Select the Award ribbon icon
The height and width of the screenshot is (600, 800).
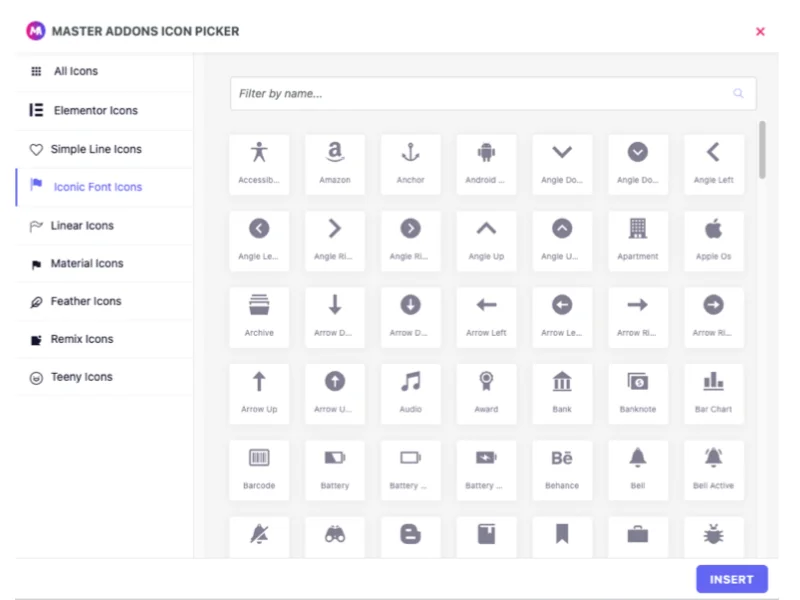486,394
